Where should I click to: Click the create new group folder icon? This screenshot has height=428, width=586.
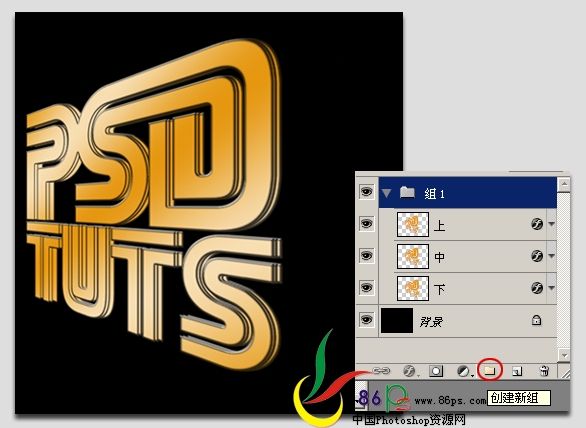click(x=490, y=371)
